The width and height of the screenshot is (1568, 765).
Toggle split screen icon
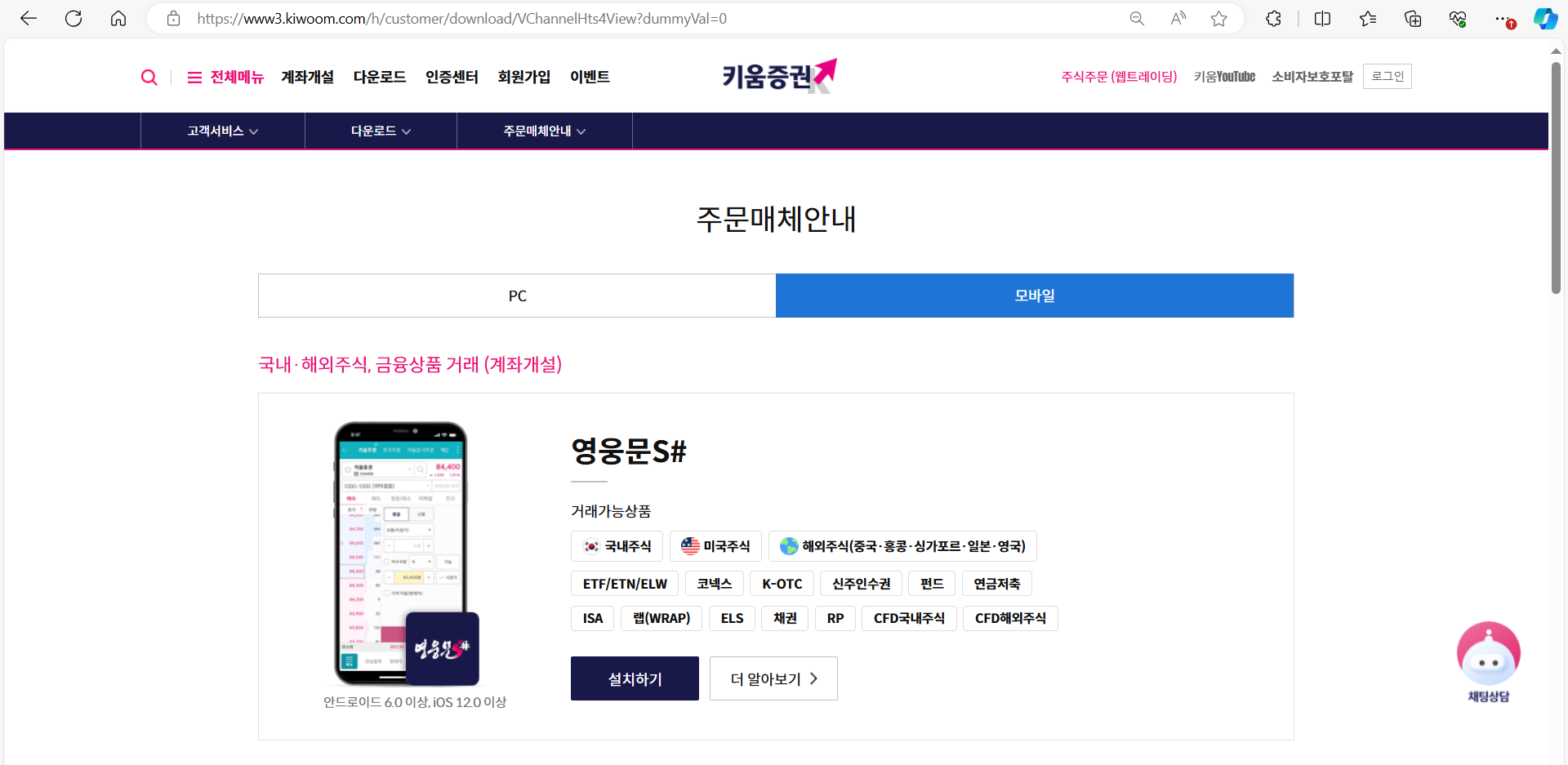coord(1323,18)
